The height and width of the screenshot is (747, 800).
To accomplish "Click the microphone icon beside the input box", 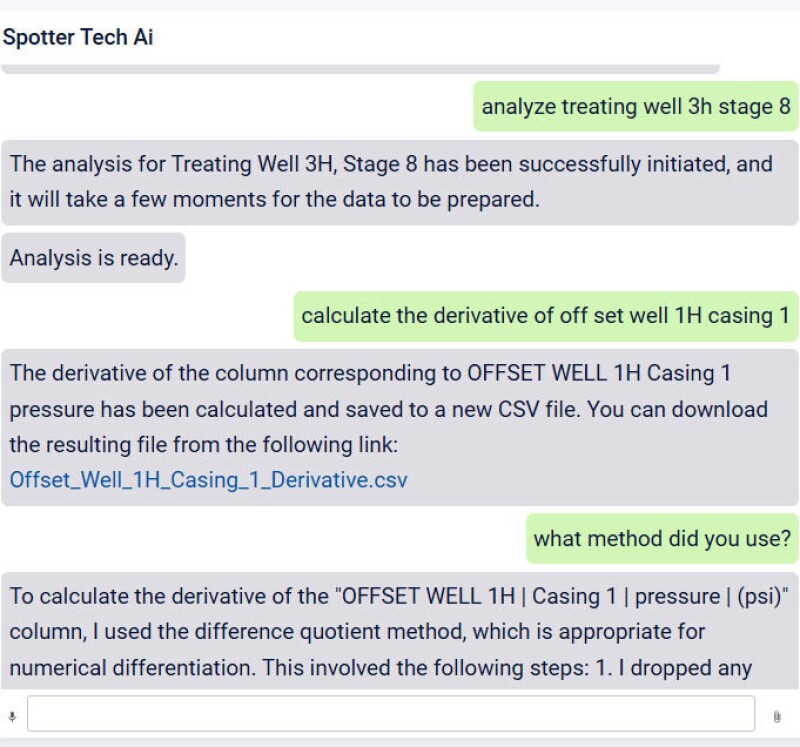I will pyautogui.click(x=12, y=713).
